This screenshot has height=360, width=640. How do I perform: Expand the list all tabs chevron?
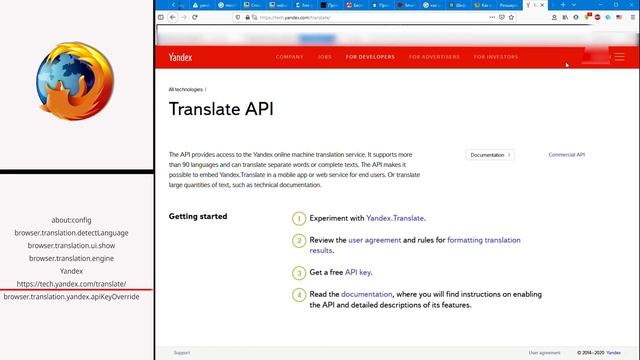(574, 5)
